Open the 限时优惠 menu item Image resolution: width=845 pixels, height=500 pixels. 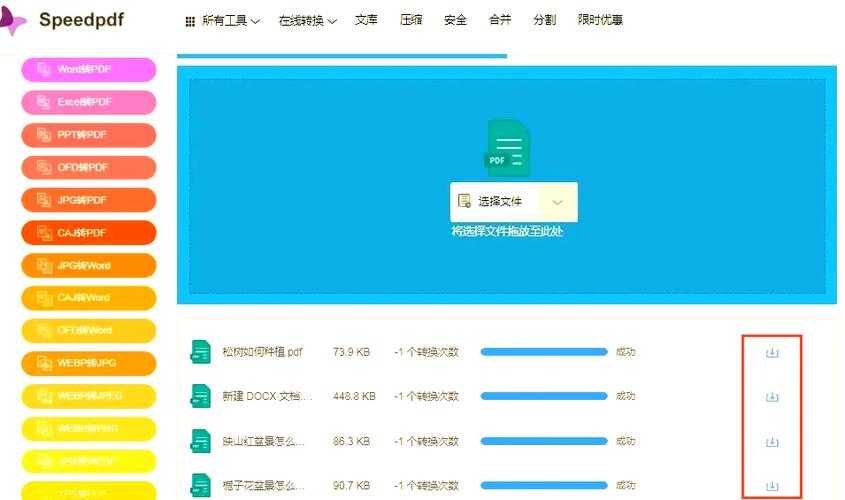tap(600, 20)
